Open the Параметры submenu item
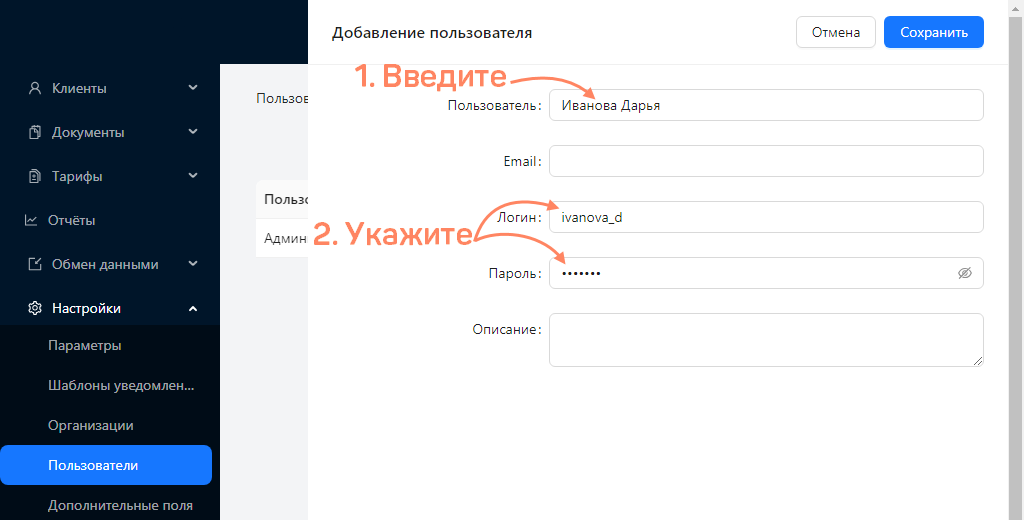The image size is (1024, 520). click(x=85, y=346)
